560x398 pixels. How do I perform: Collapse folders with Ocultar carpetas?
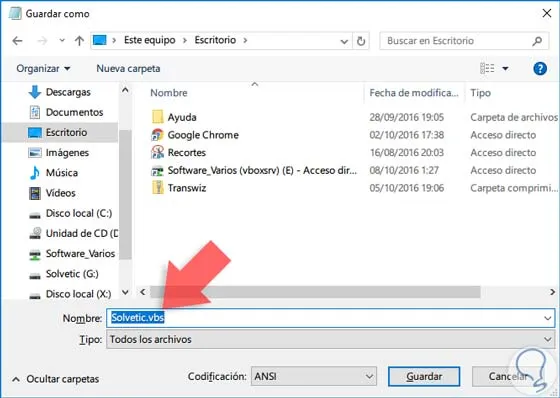click(56, 379)
